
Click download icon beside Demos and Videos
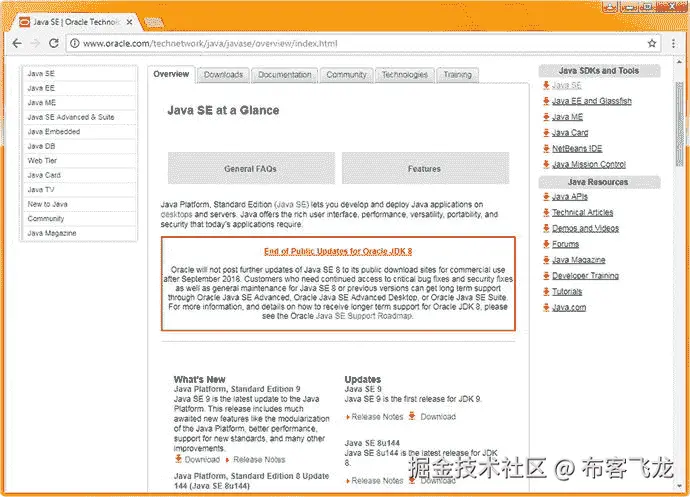(546, 228)
